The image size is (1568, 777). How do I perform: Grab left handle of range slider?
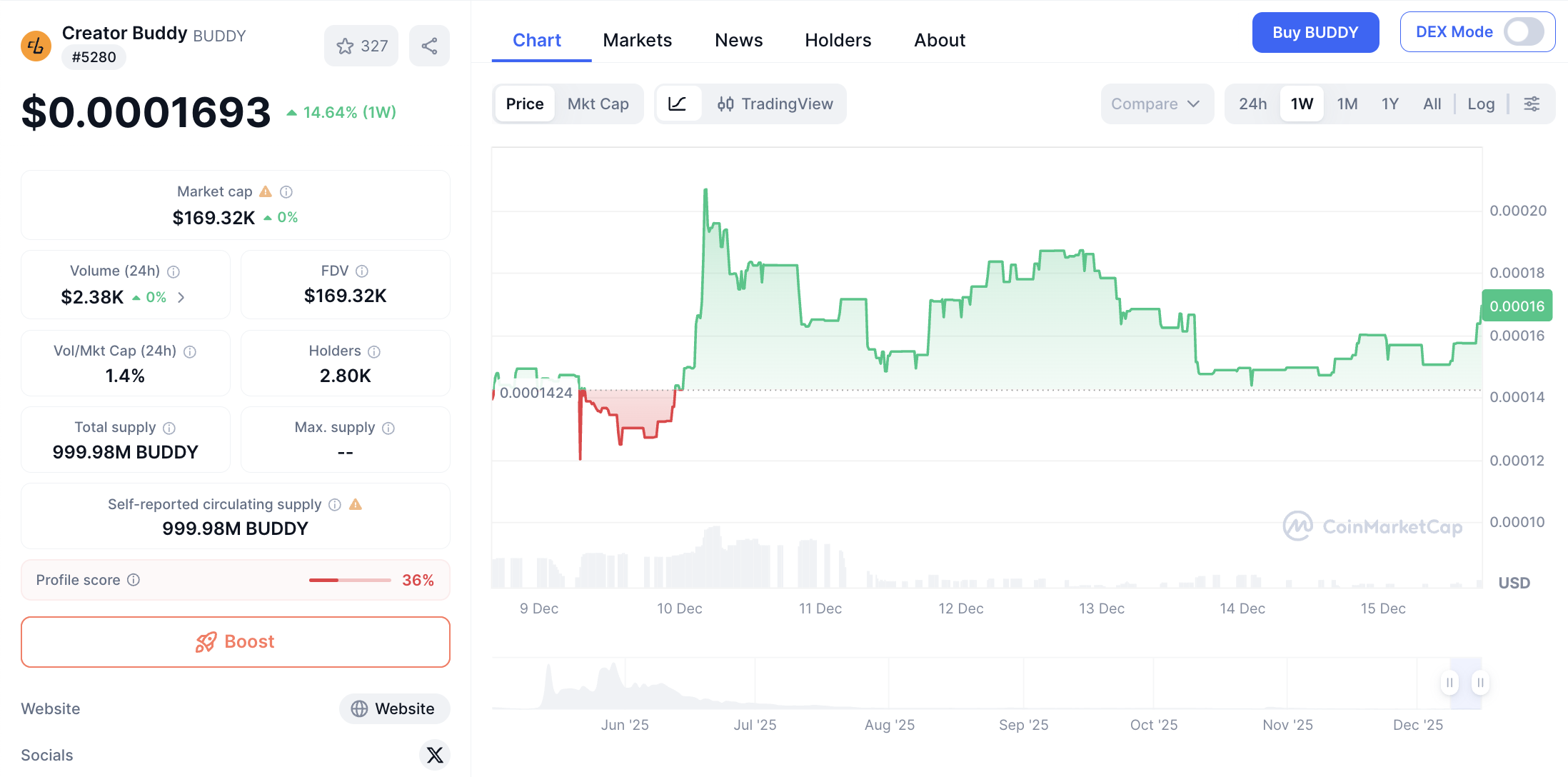click(x=1449, y=683)
